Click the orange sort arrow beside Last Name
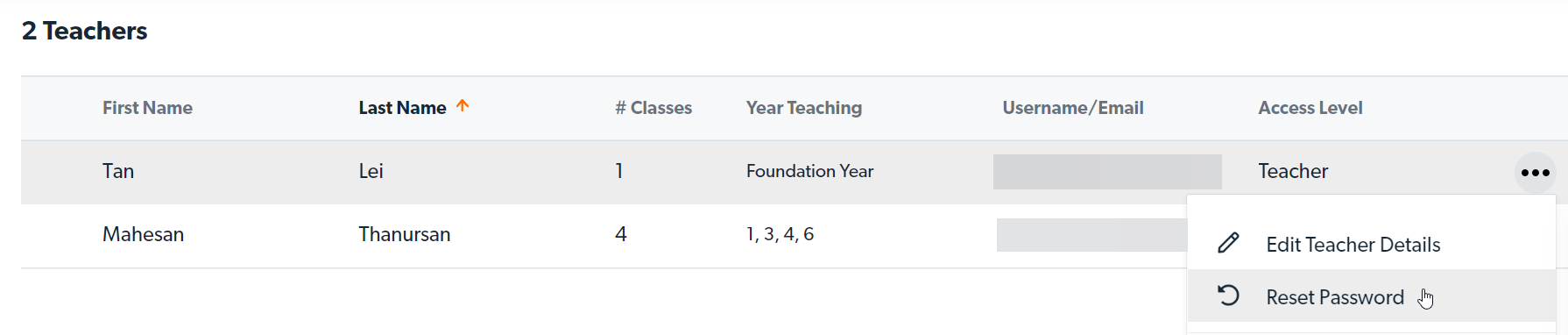 pos(463,106)
